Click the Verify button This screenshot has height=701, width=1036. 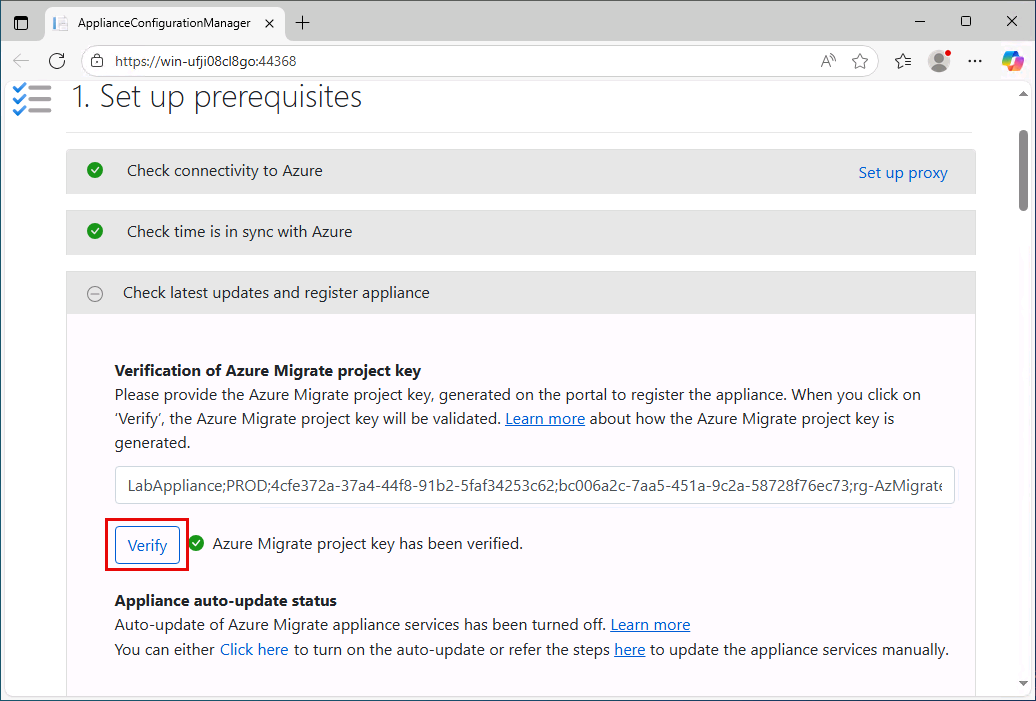(147, 545)
